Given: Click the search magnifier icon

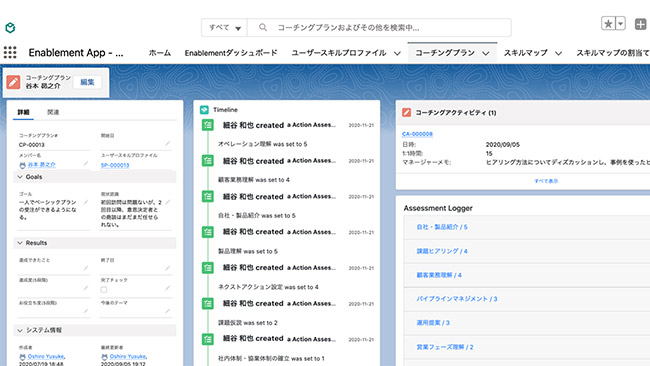Looking at the screenshot, I should click(263, 27).
